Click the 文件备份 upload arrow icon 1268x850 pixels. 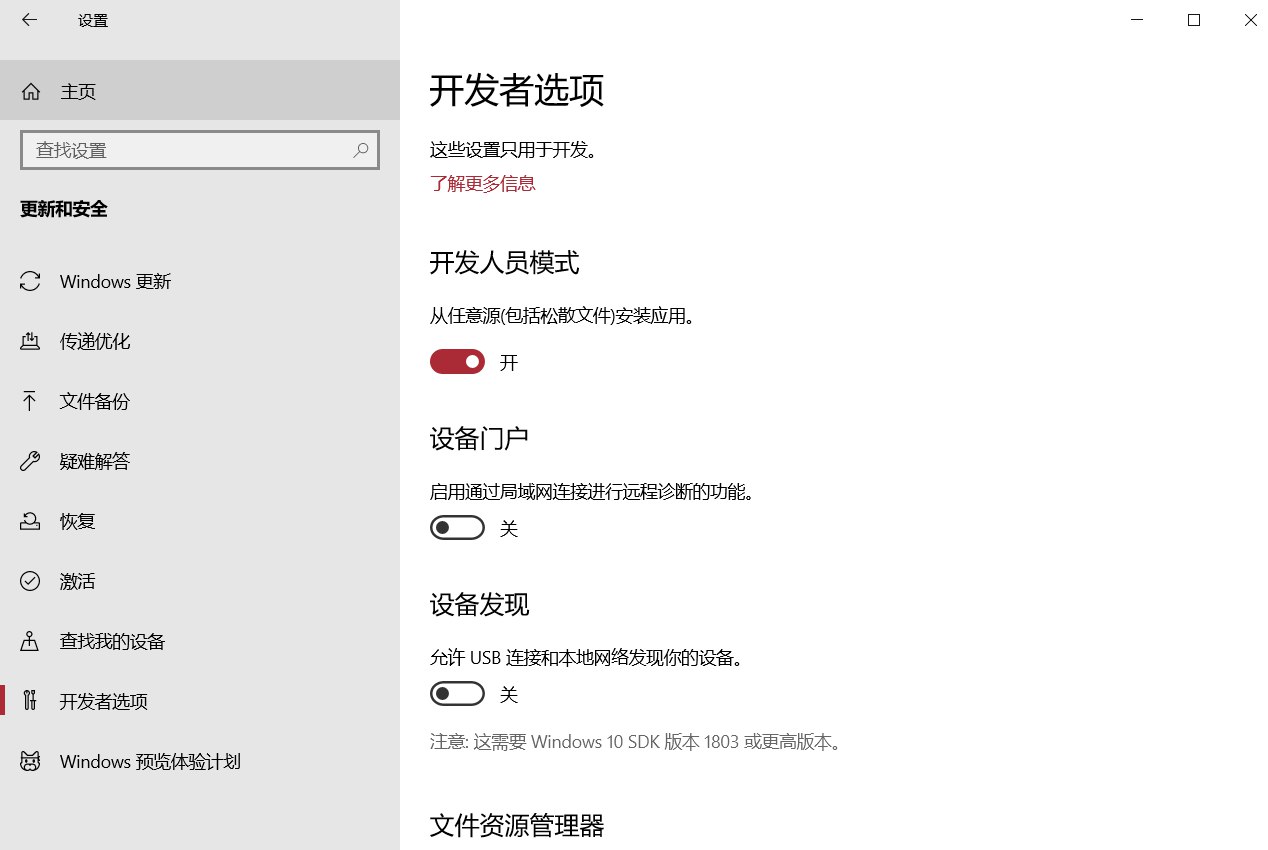click(30, 402)
